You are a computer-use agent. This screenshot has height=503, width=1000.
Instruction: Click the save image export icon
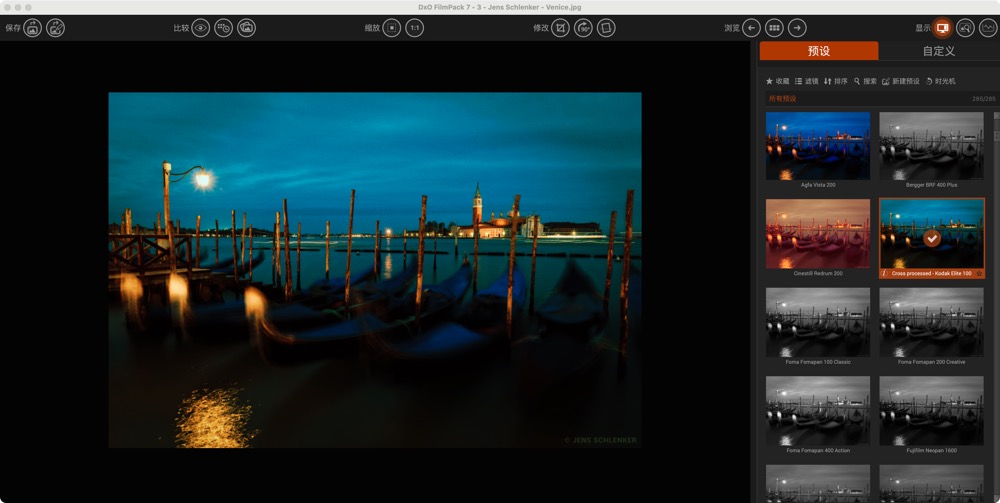click(x=33, y=28)
